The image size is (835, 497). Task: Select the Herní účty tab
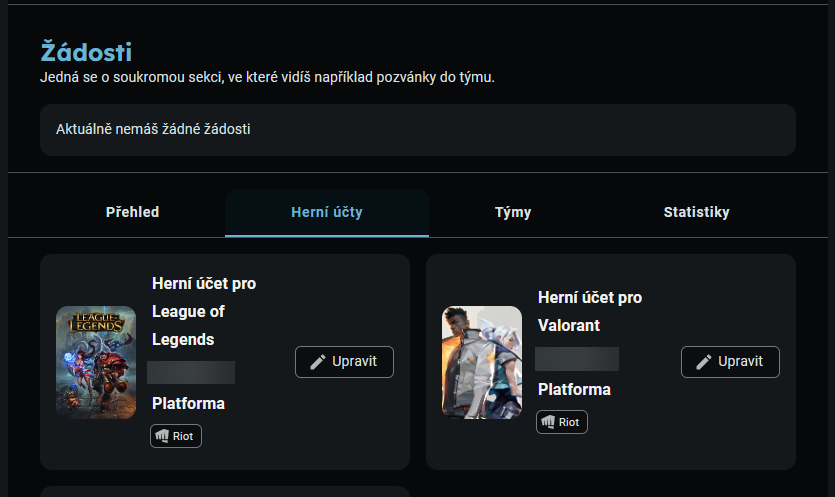pos(326,212)
